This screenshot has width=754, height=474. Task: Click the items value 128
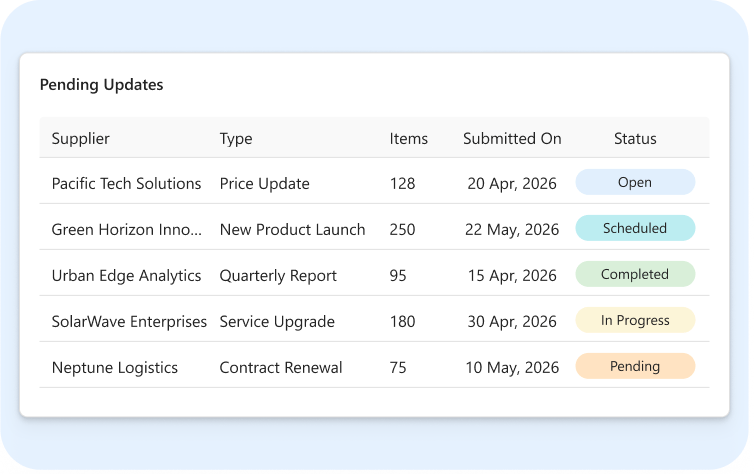point(402,184)
